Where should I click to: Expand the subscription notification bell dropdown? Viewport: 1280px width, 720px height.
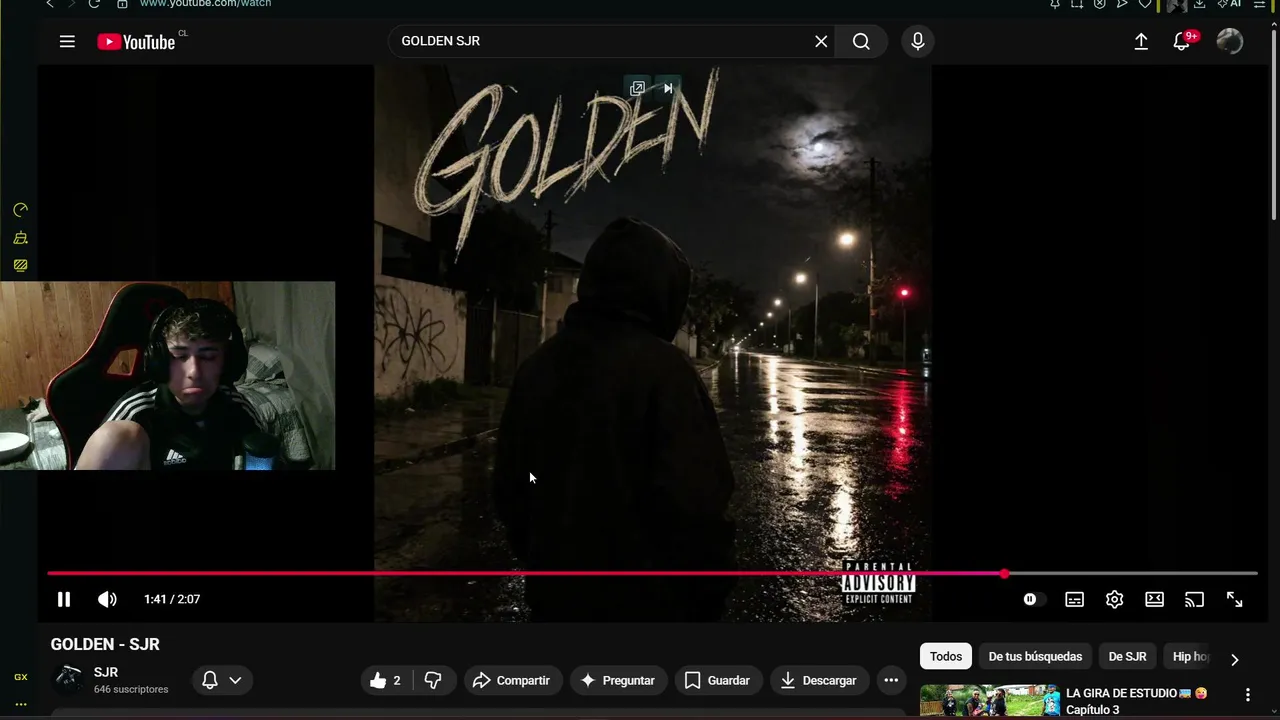click(222, 680)
